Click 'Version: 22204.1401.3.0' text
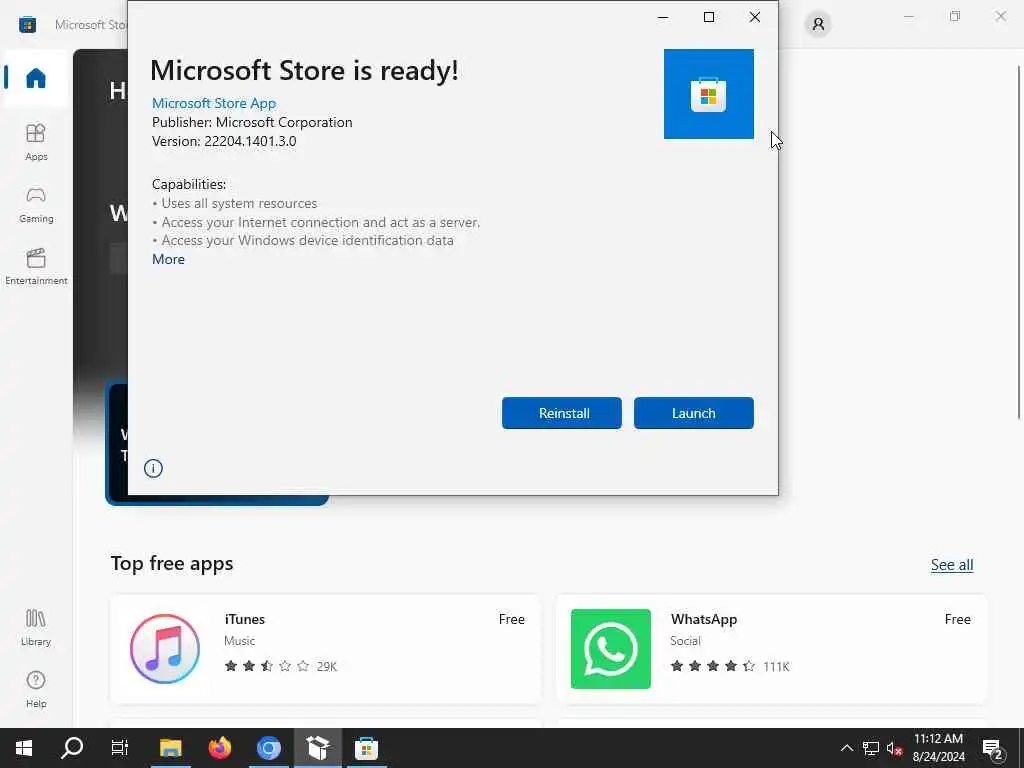The image size is (1024, 768). coord(224,141)
